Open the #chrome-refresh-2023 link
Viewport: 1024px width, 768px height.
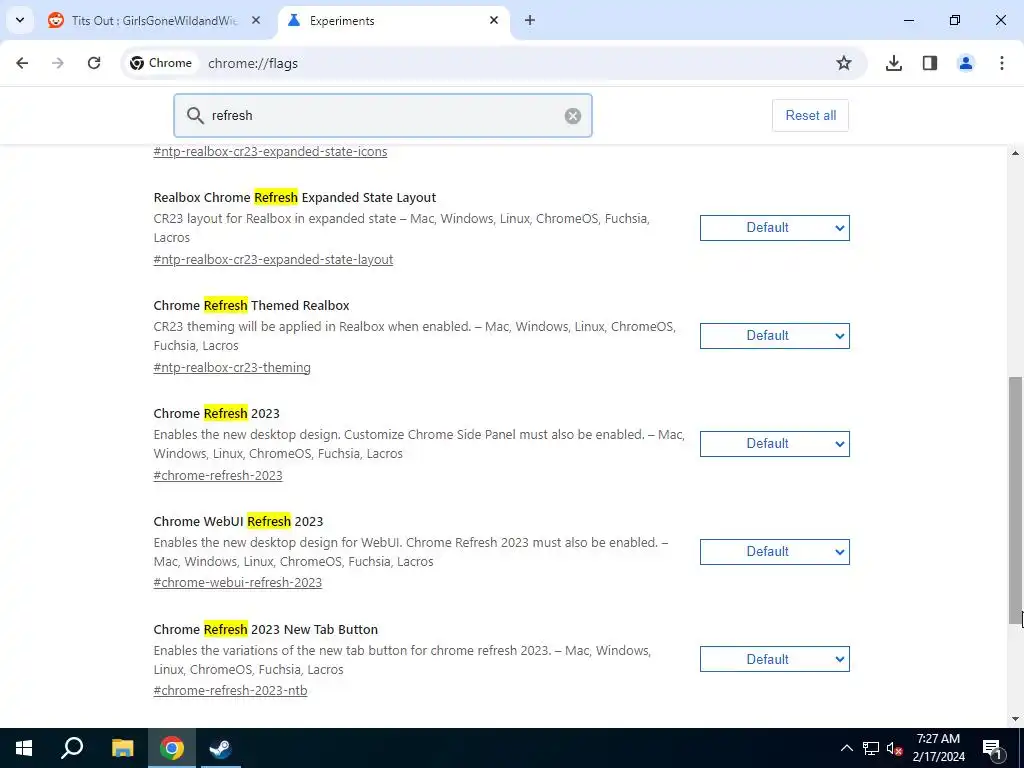pos(218,475)
